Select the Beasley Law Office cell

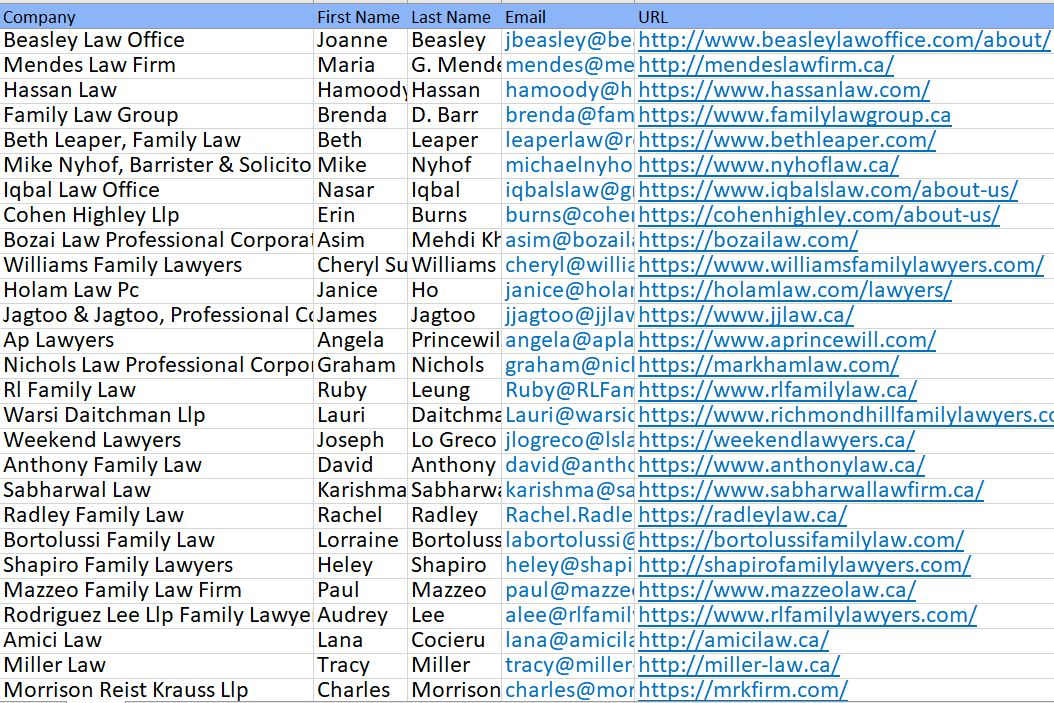pyautogui.click(x=157, y=40)
